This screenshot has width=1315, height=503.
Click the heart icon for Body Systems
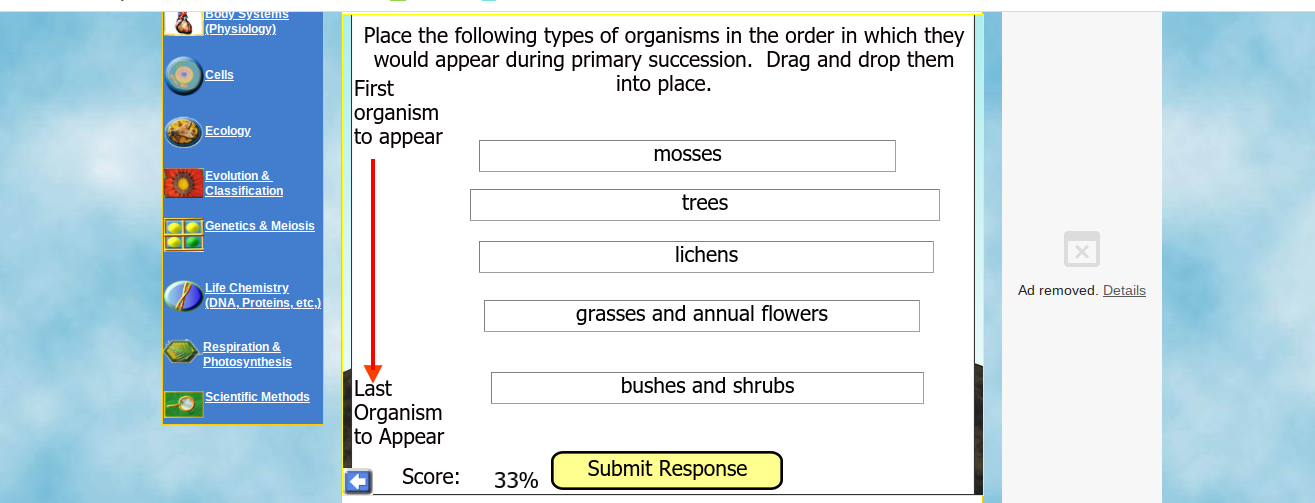(x=183, y=22)
